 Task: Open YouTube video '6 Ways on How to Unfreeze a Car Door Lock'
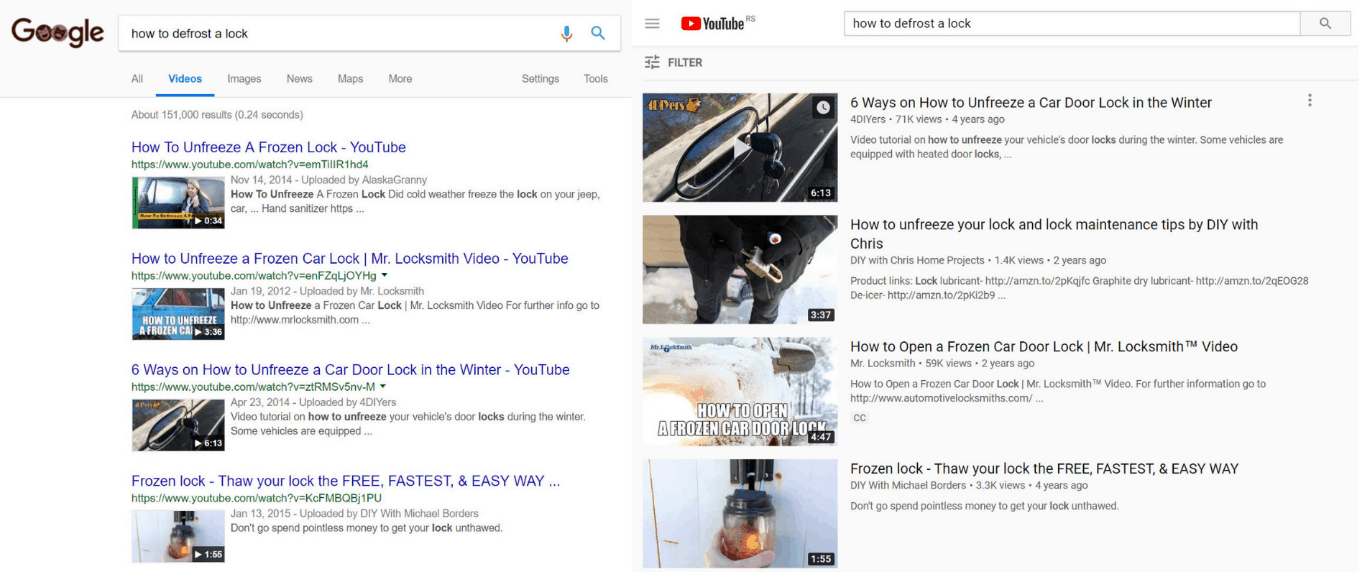(x=1031, y=102)
